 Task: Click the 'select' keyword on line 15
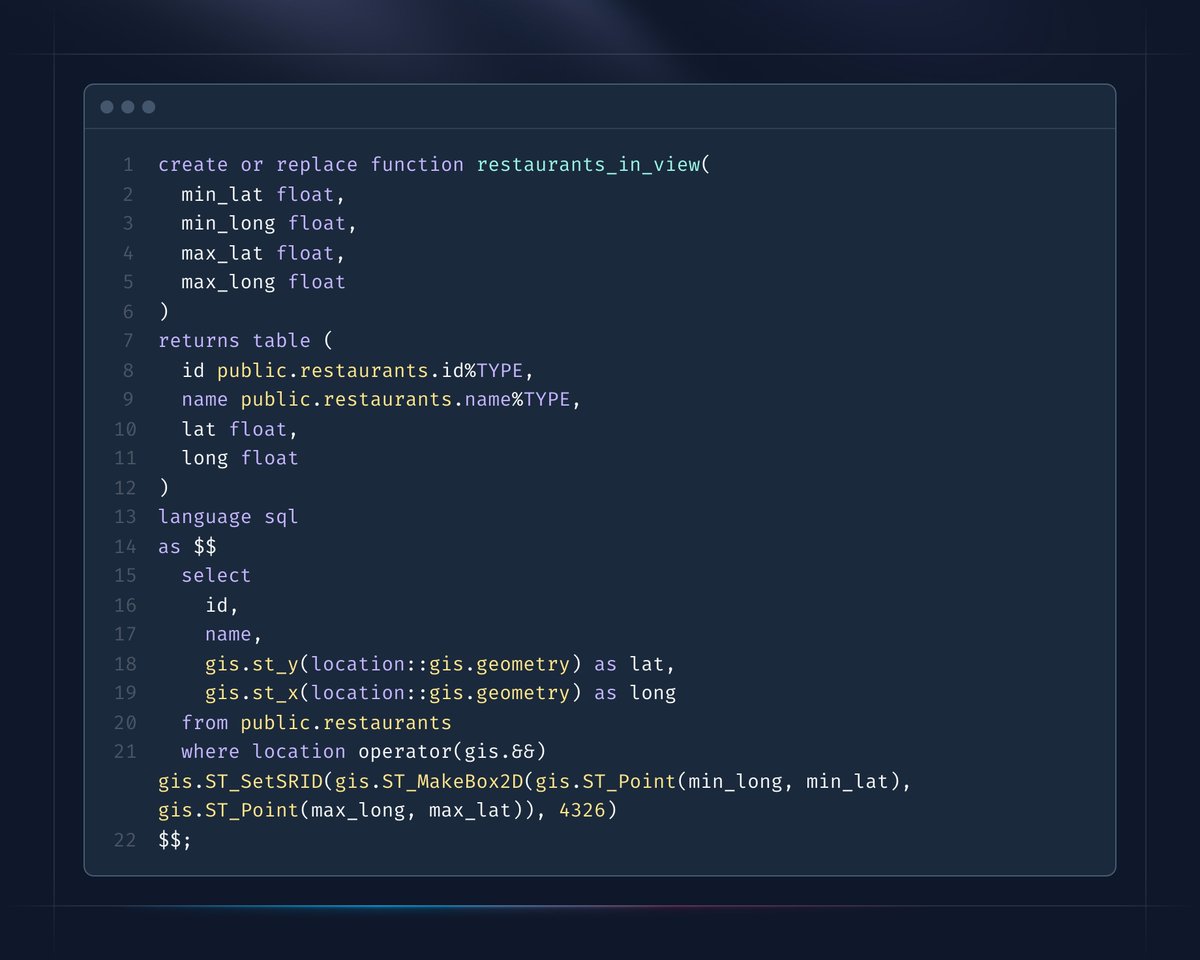coord(216,576)
